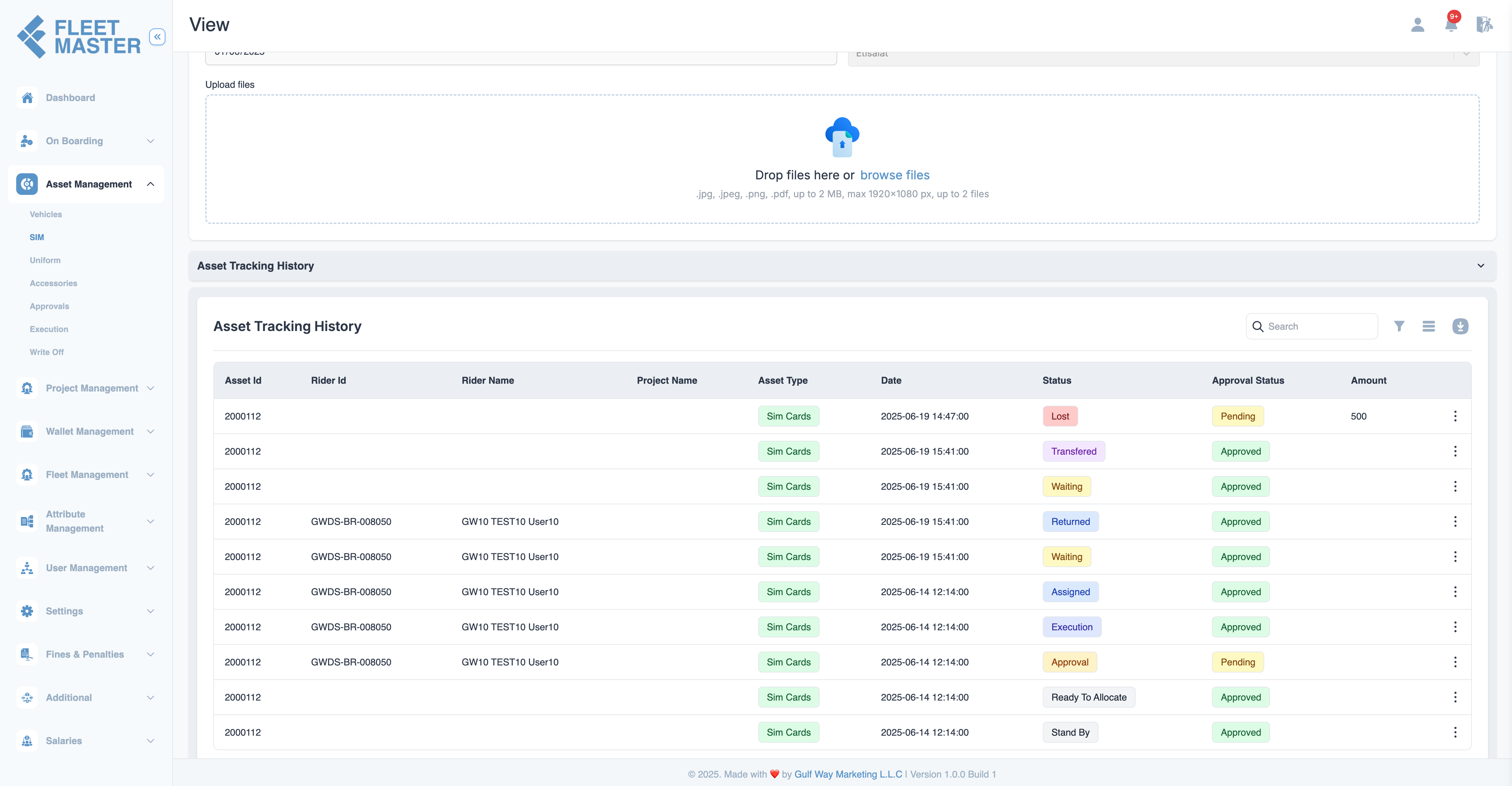Screen dimensions: 1512x786
Task: Open the Accessories submenu item
Action: coord(53,283)
